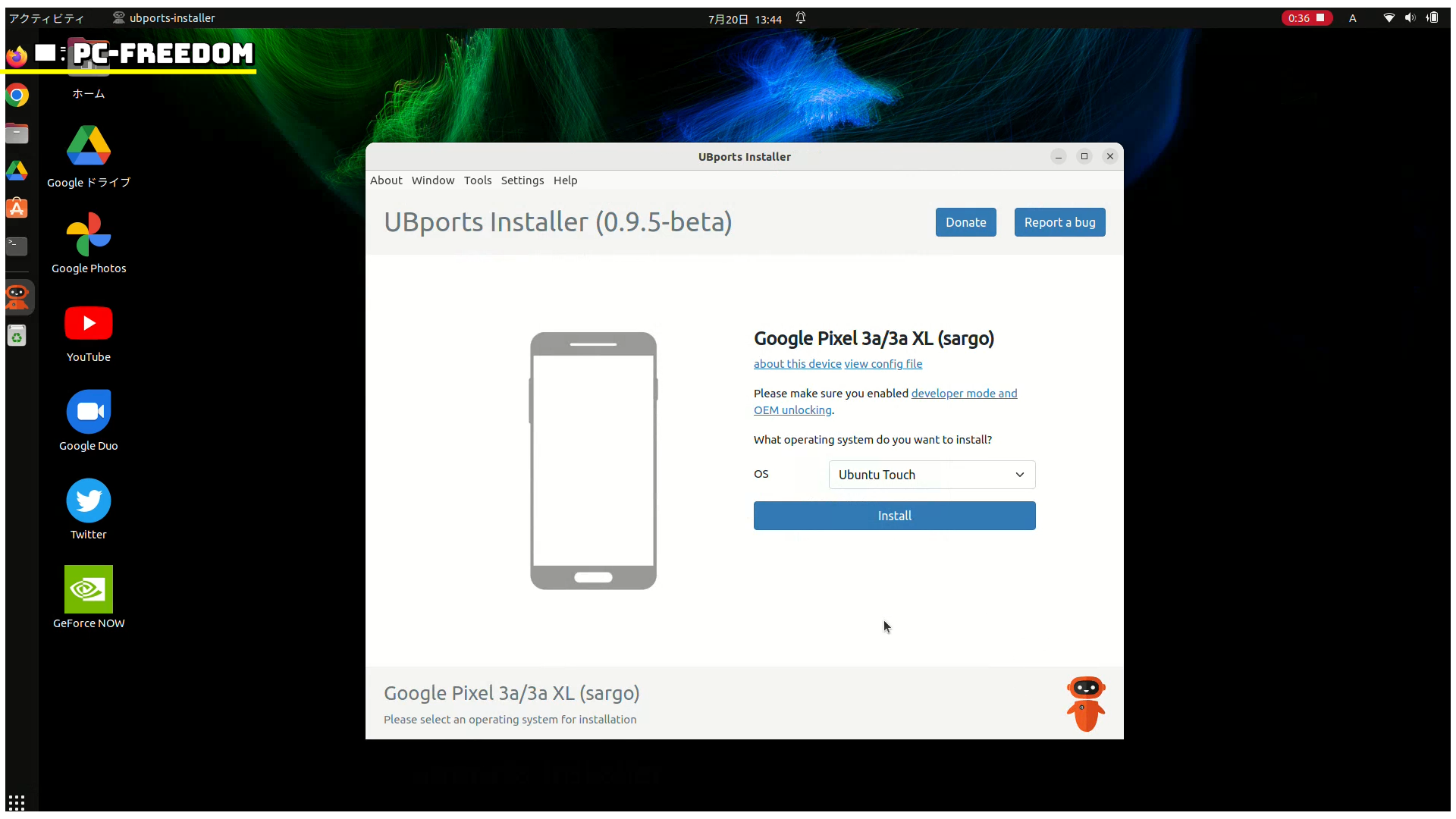
Task: Click the Donate button
Action: pyautogui.click(x=965, y=222)
